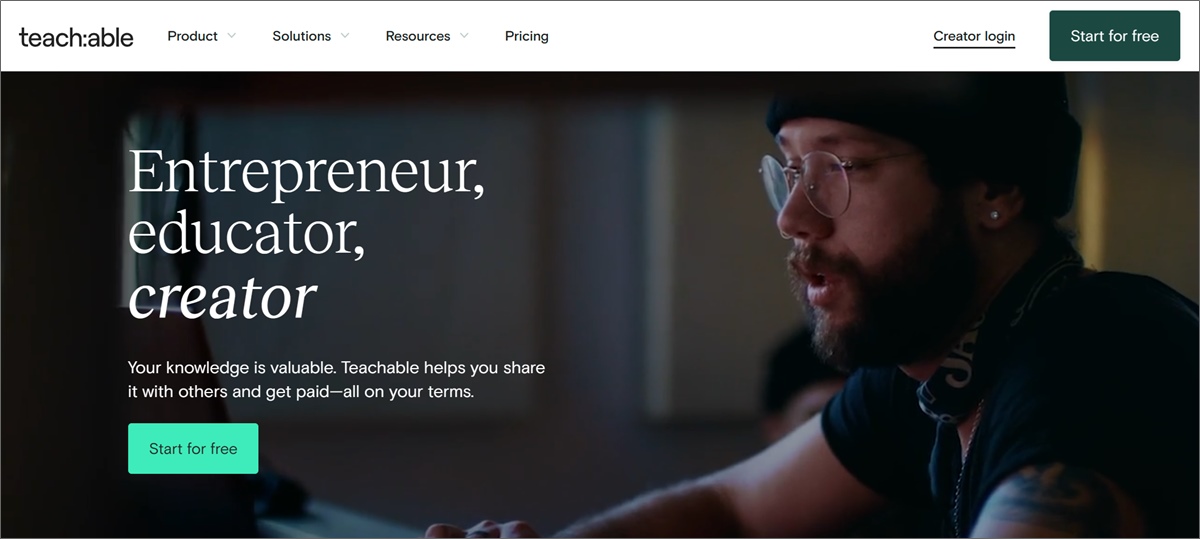Expand the Product dropdown chevron
Image resolution: width=1200 pixels, height=539 pixels.
tap(232, 36)
